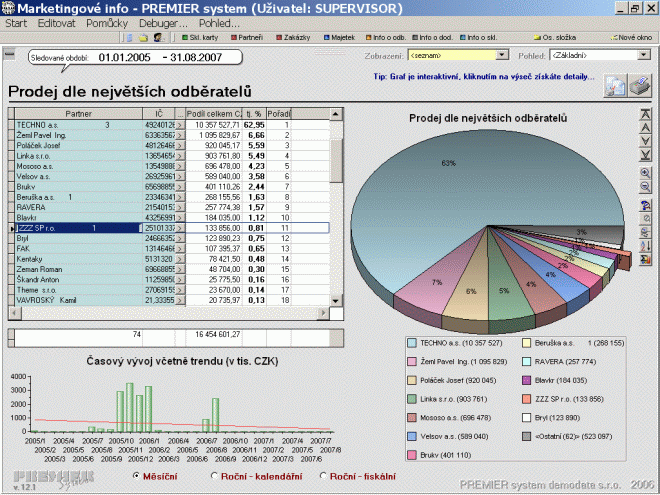Click the Blavkr purple legend swatch
The height and width of the screenshot is (495, 660).
(526, 381)
